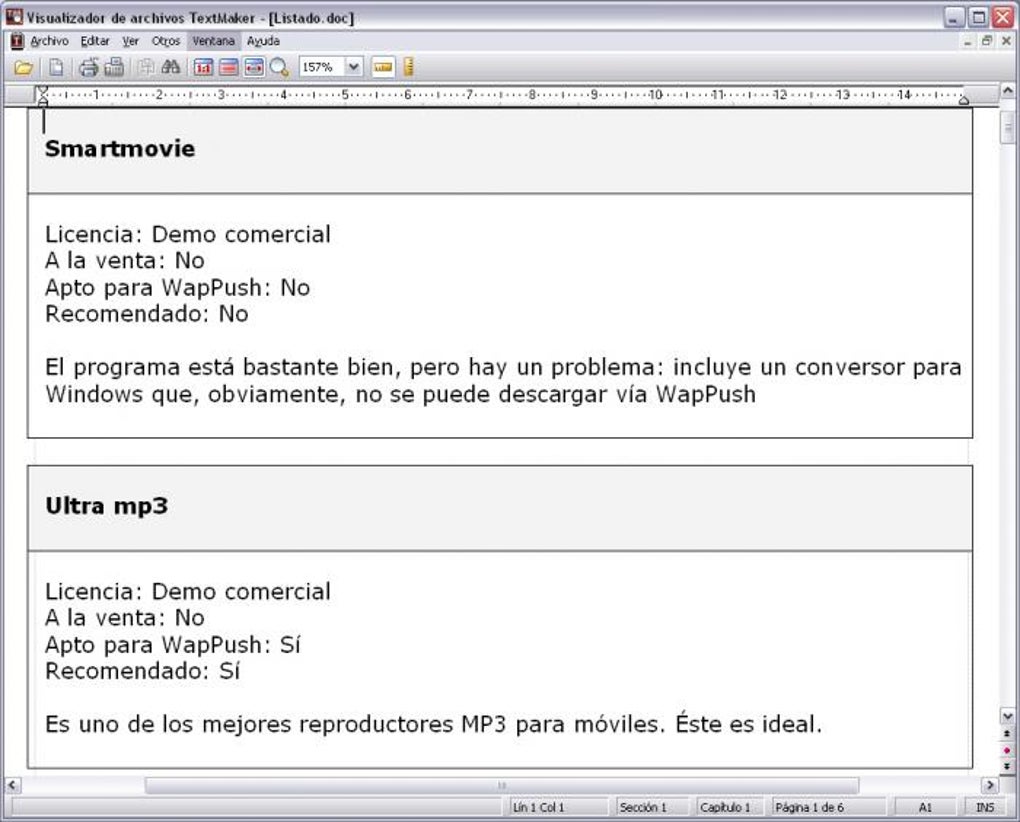
Task: Open the Ayuda menu
Action: click(x=263, y=41)
